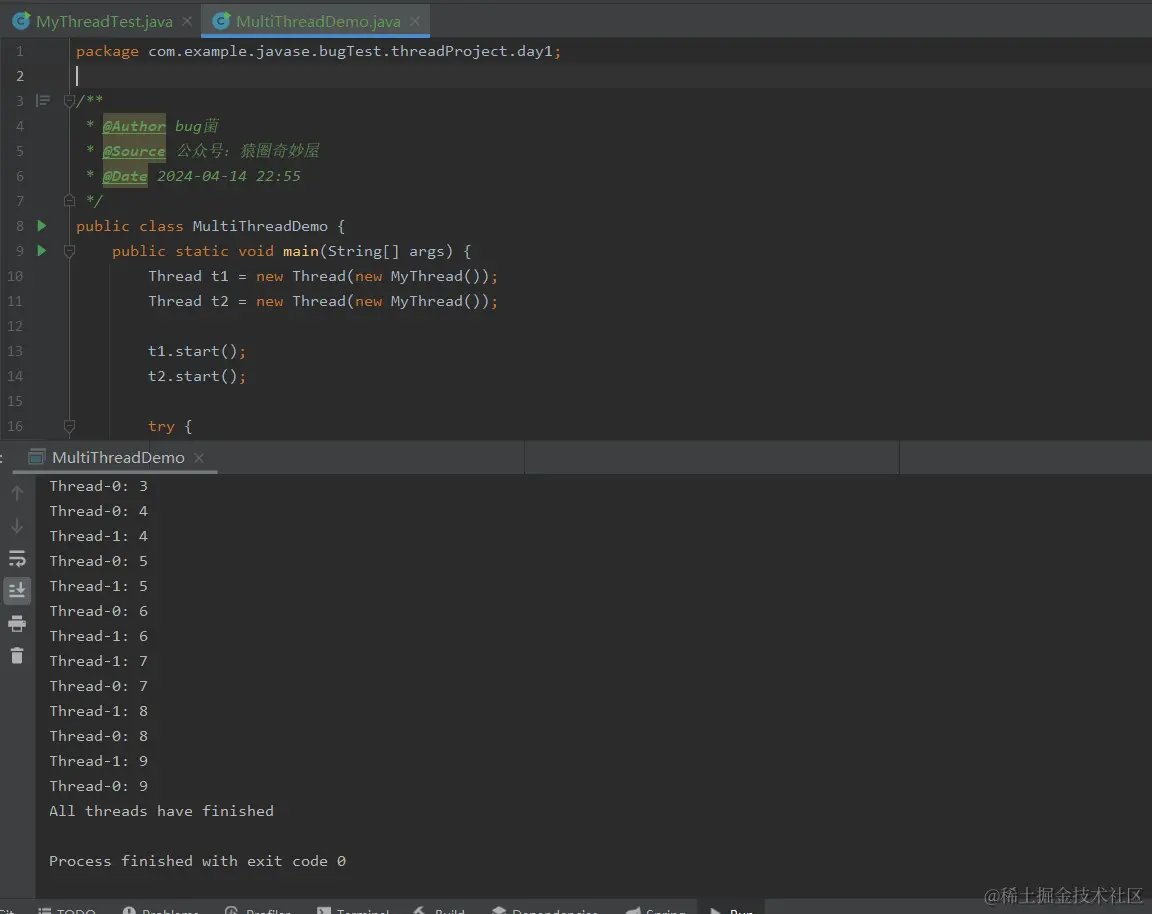Click console line 'Thread-0: 9'
The image size is (1152, 914).
(98, 785)
